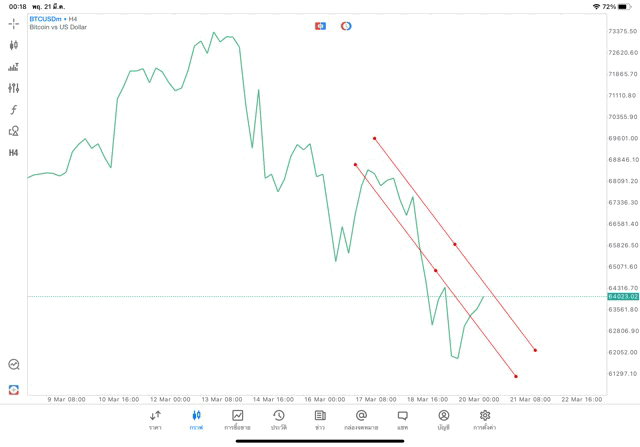This screenshot has width=640, height=447.
Task: Open the objects and shapes tool
Action: coord(14,131)
